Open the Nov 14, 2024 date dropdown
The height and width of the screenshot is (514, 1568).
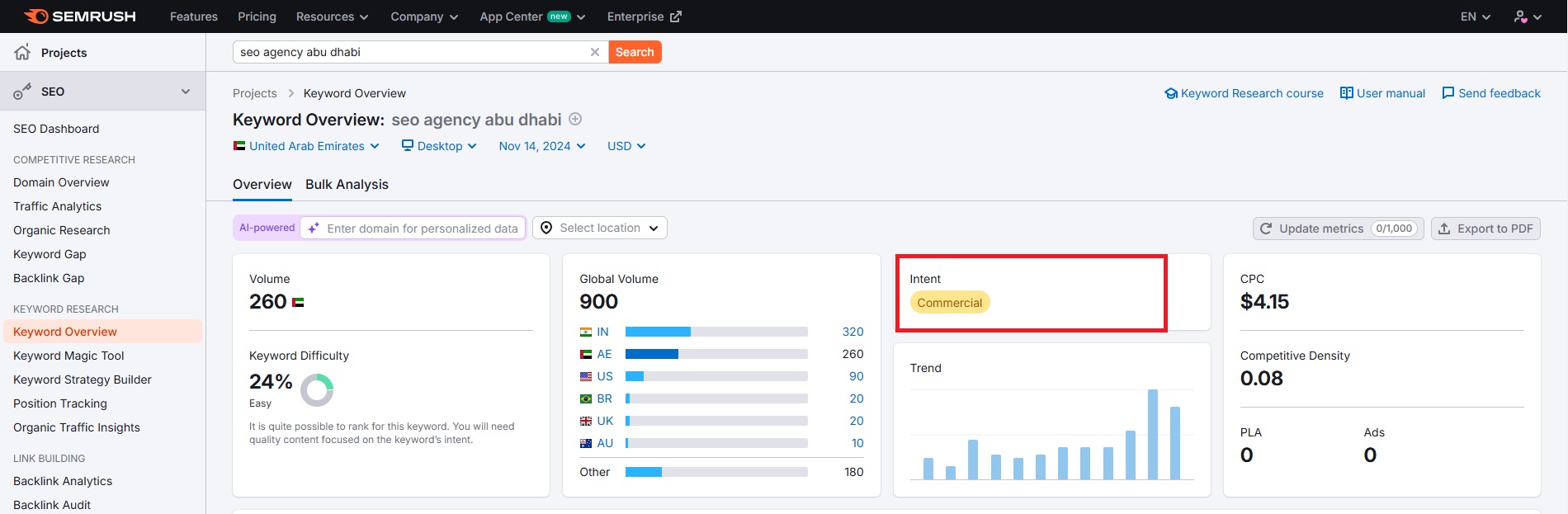pyautogui.click(x=542, y=146)
